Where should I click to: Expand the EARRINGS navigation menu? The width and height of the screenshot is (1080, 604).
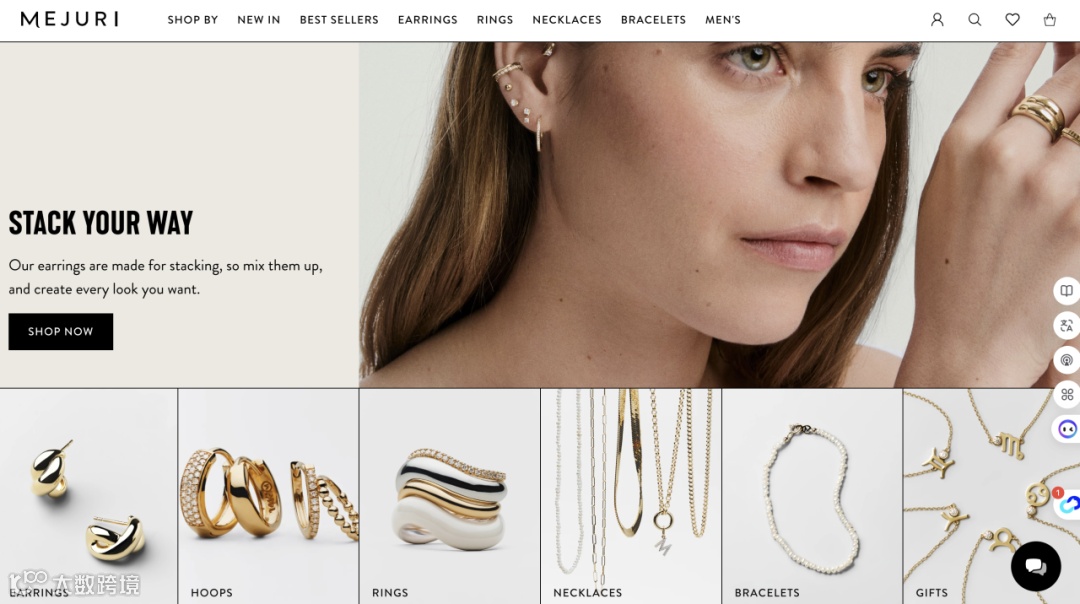tap(427, 20)
